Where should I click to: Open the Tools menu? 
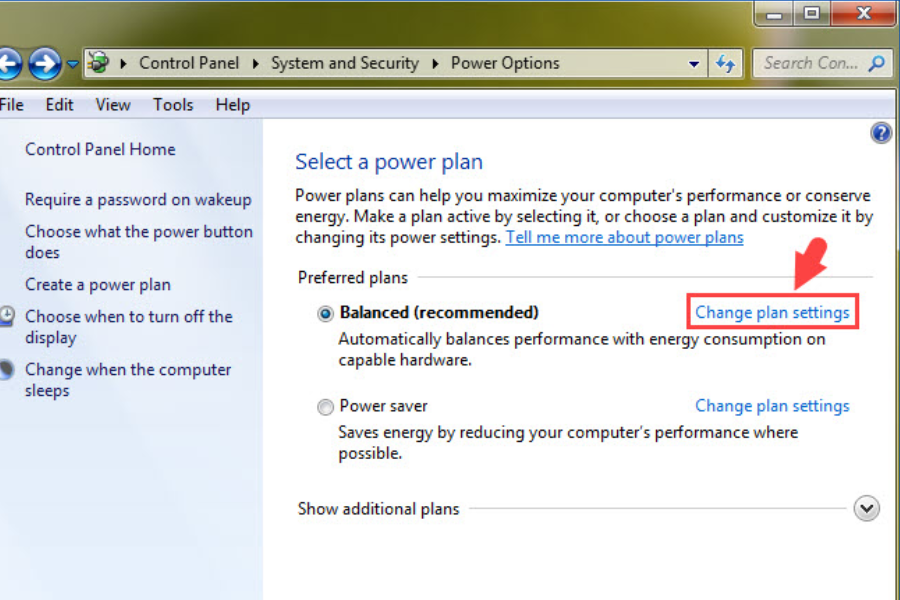coord(173,105)
